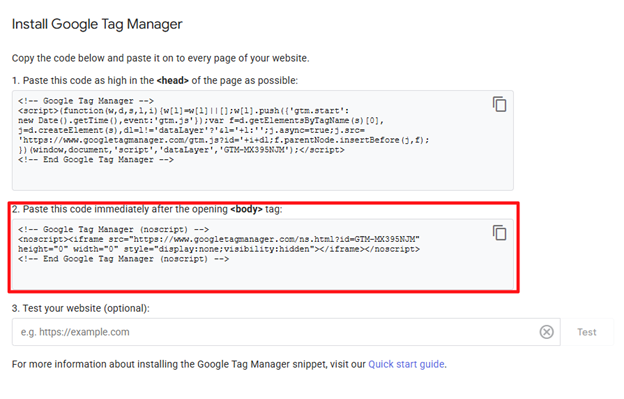Screen dimensions: 624x399
Task: Click the Install Google Tag Manager heading
Action: pos(97,24)
